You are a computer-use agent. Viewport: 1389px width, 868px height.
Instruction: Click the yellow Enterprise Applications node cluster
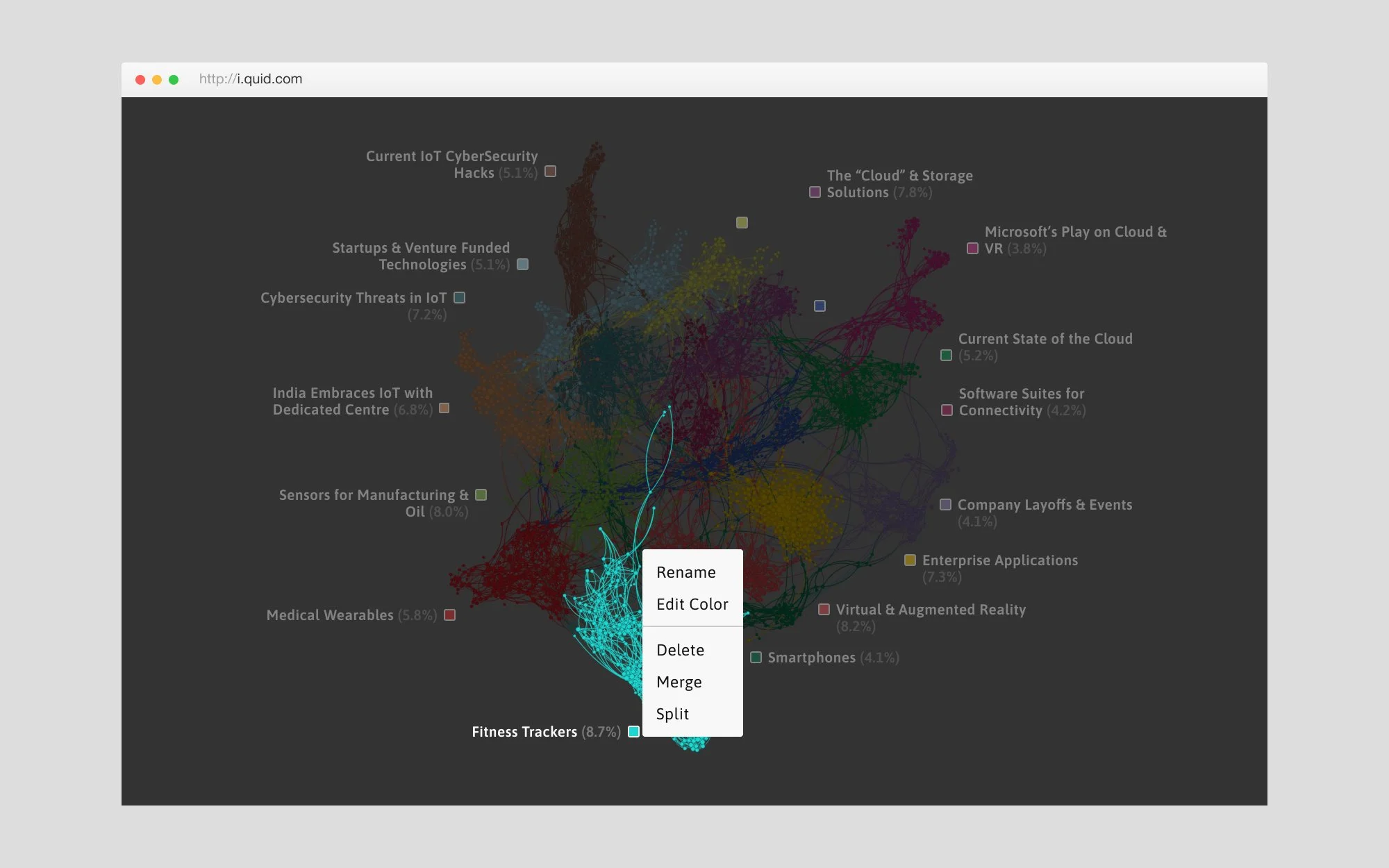(785, 507)
